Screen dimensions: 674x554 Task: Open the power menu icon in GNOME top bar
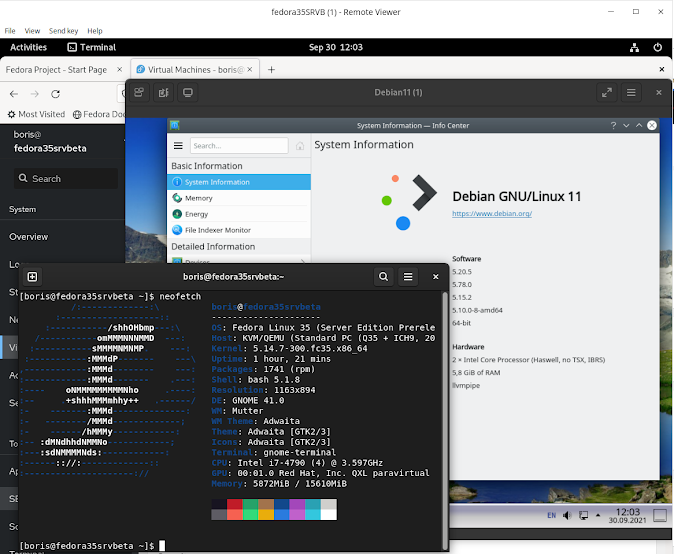pos(658,47)
